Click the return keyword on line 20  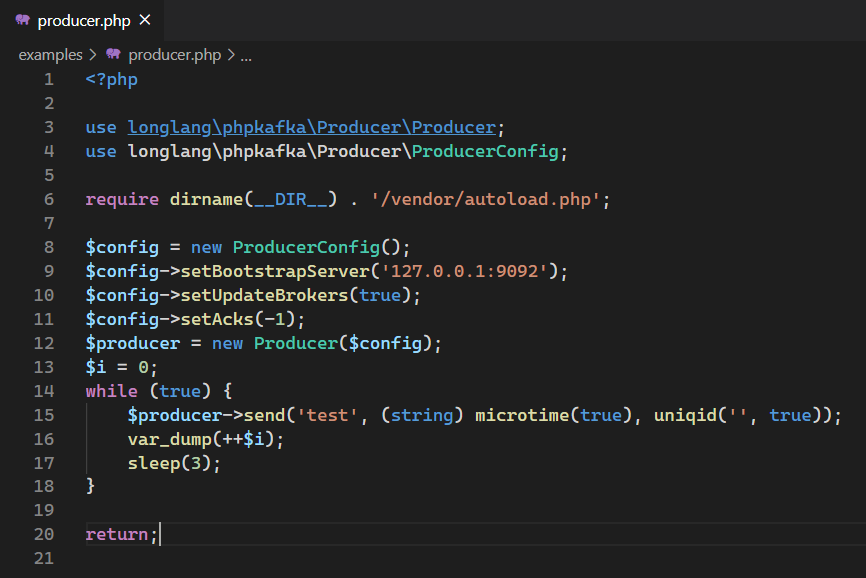[117, 534]
